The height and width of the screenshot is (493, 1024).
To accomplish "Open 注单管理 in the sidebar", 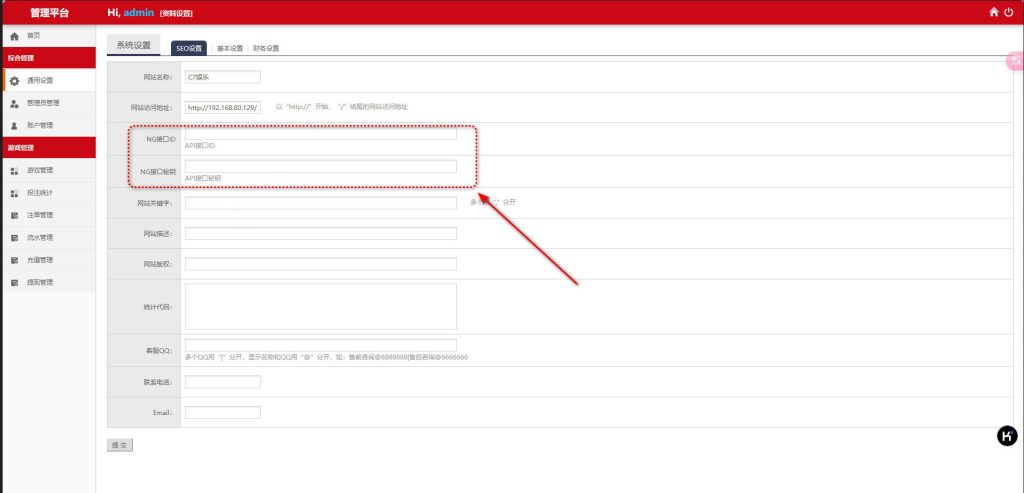I will (40, 215).
